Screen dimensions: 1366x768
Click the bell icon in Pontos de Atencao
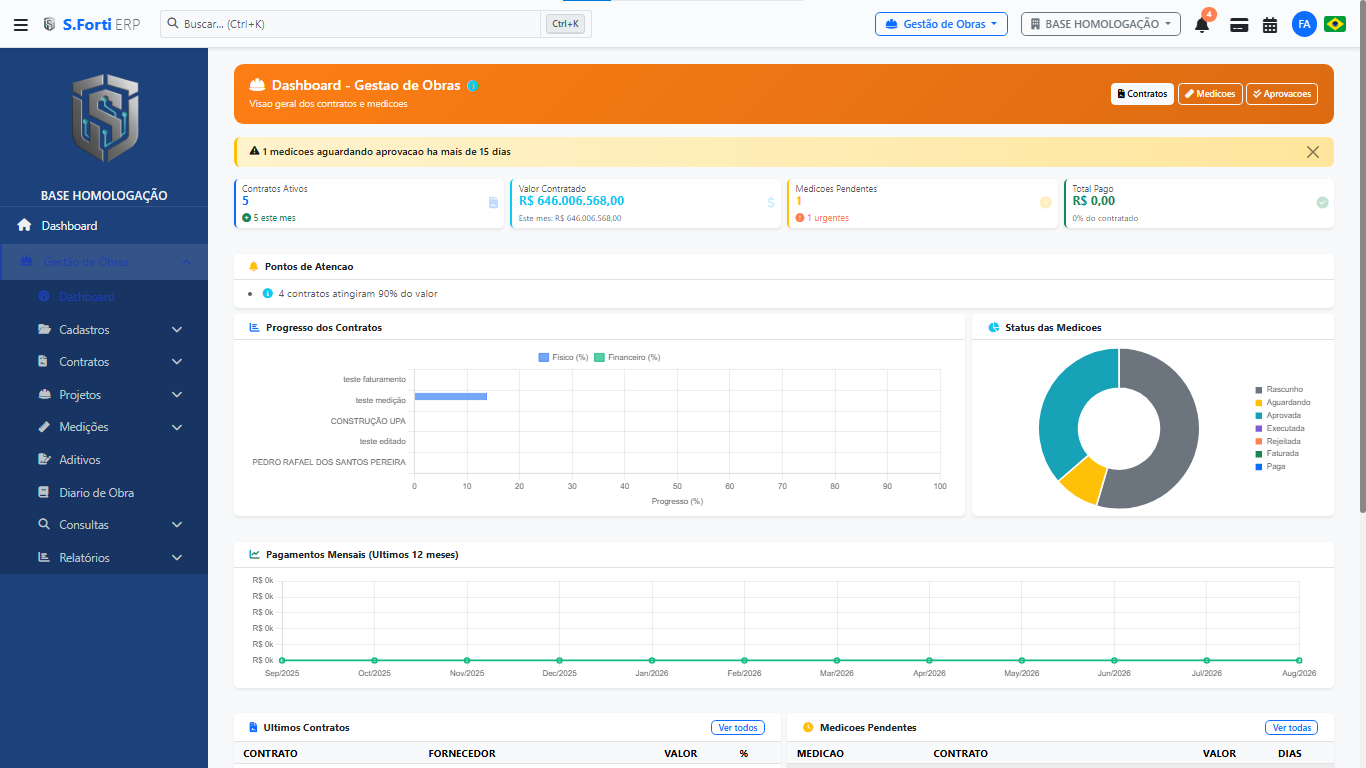[x=253, y=267]
